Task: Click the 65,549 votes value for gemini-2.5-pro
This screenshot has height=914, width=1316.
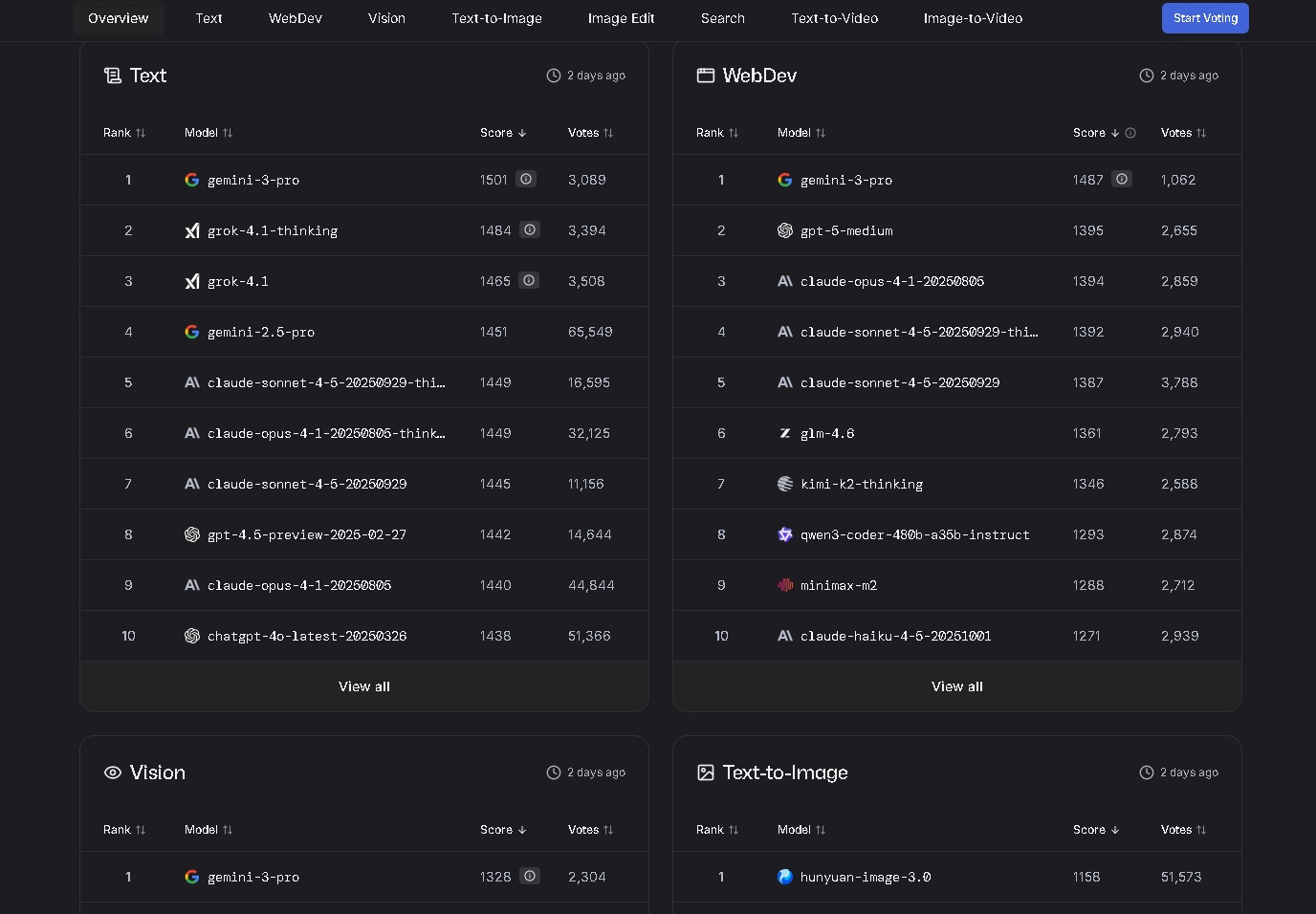Action: pyautogui.click(x=590, y=332)
